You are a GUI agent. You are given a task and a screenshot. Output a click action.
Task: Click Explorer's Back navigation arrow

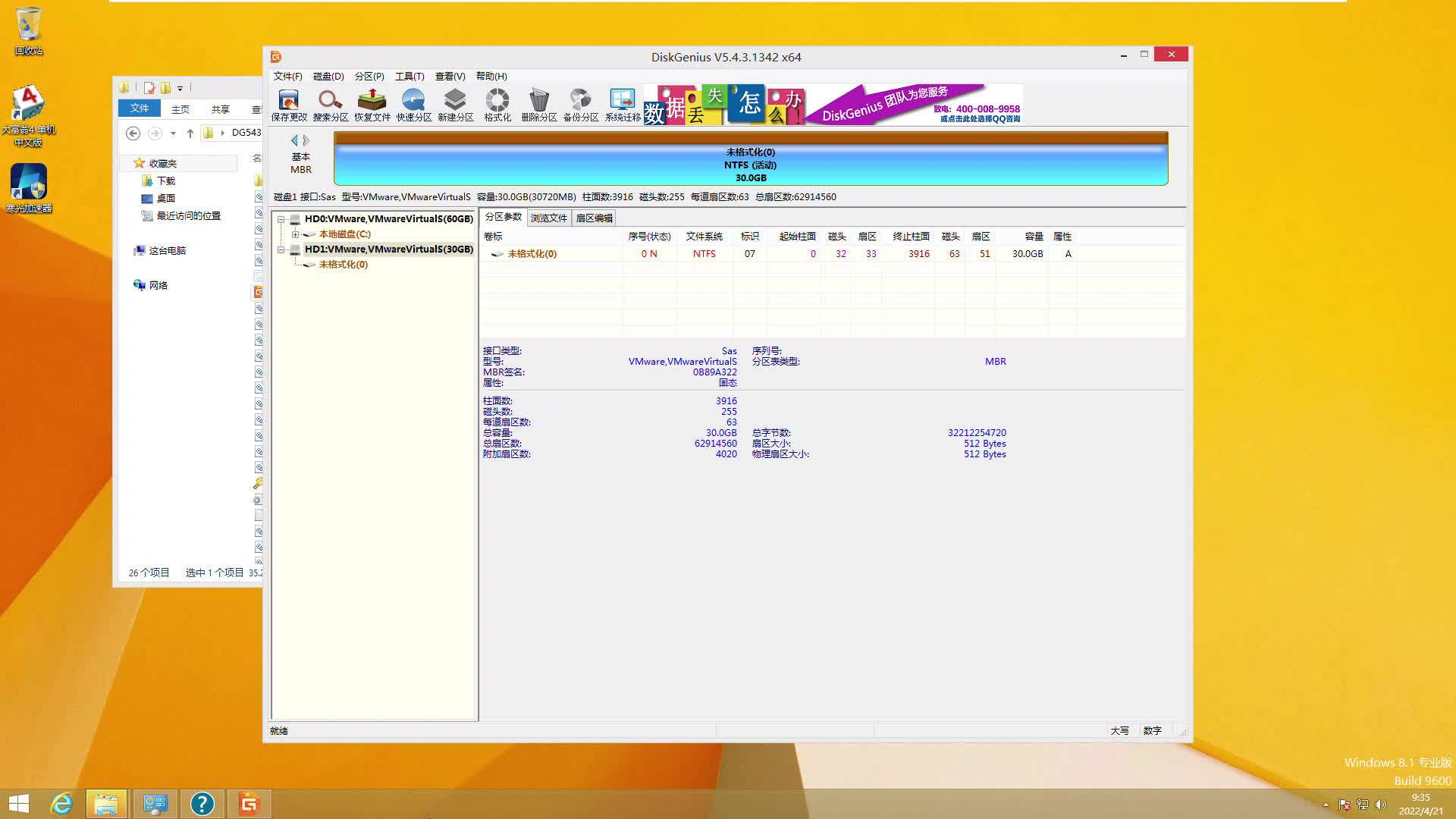(x=133, y=133)
